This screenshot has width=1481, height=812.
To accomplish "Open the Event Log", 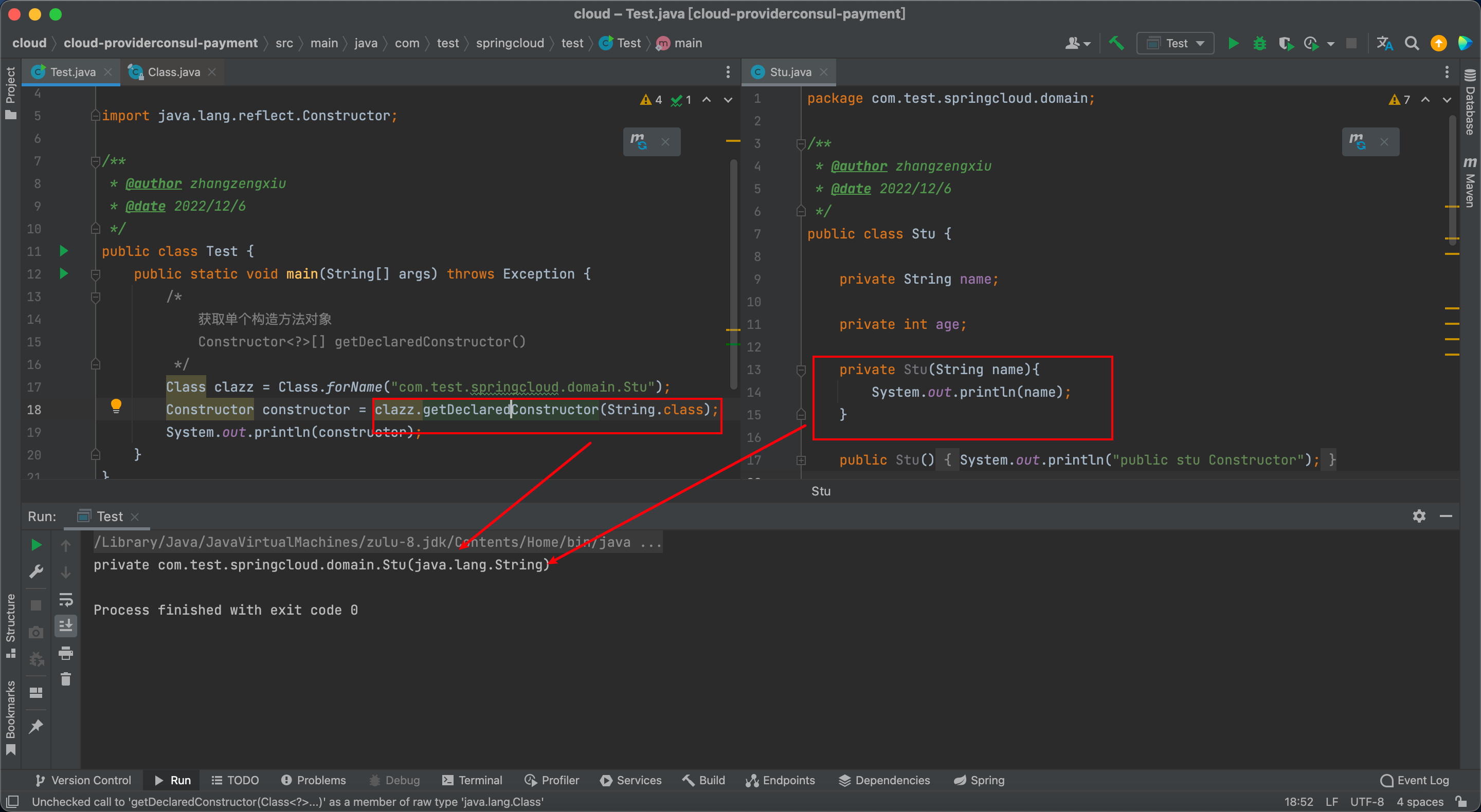I will 1415,780.
